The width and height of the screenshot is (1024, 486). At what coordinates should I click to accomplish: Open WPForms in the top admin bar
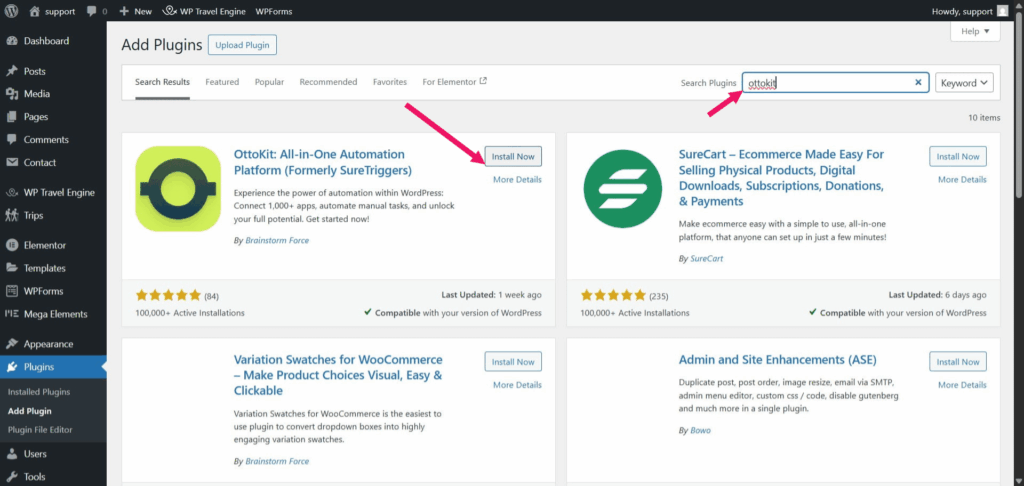coord(274,11)
